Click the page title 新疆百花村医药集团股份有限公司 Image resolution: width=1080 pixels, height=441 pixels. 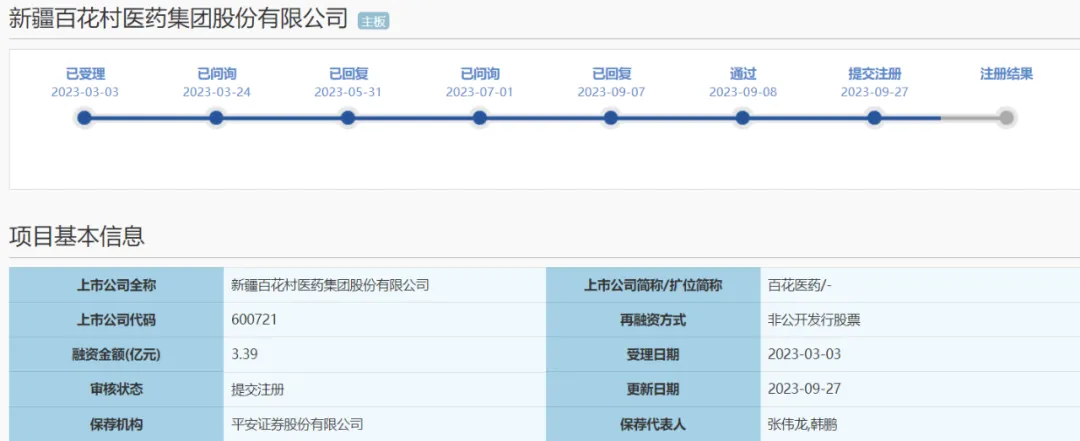[x=178, y=19]
